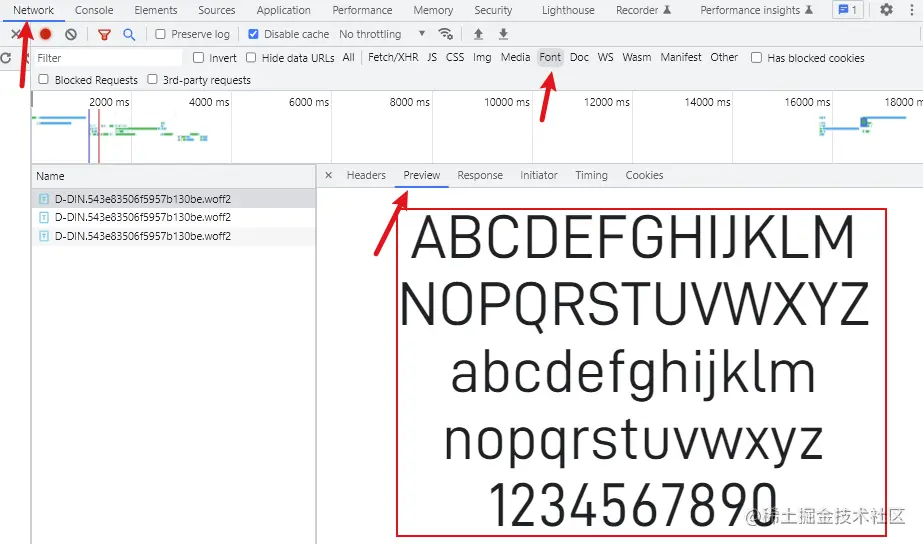Image resolution: width=923 pixels, height=544 pixels.
Task: Show the Preview tab of request
Action: tap(421, 175)
